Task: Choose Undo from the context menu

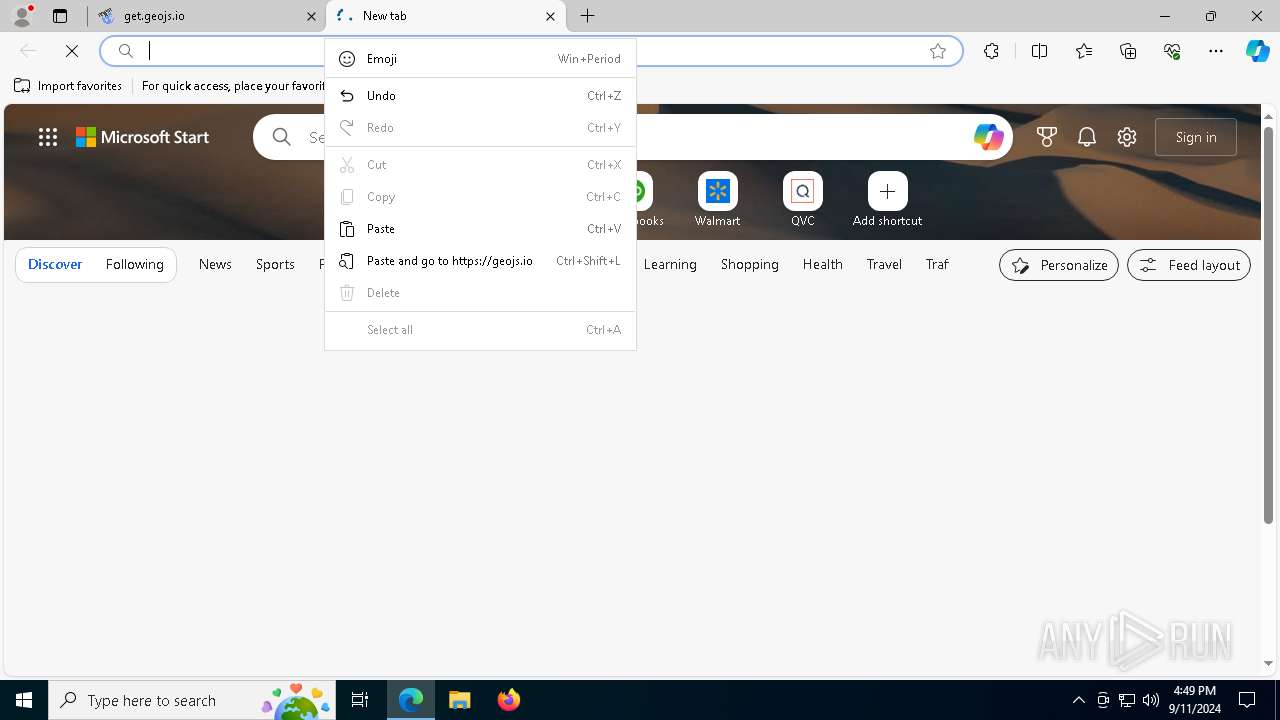Action: (480, 96)
